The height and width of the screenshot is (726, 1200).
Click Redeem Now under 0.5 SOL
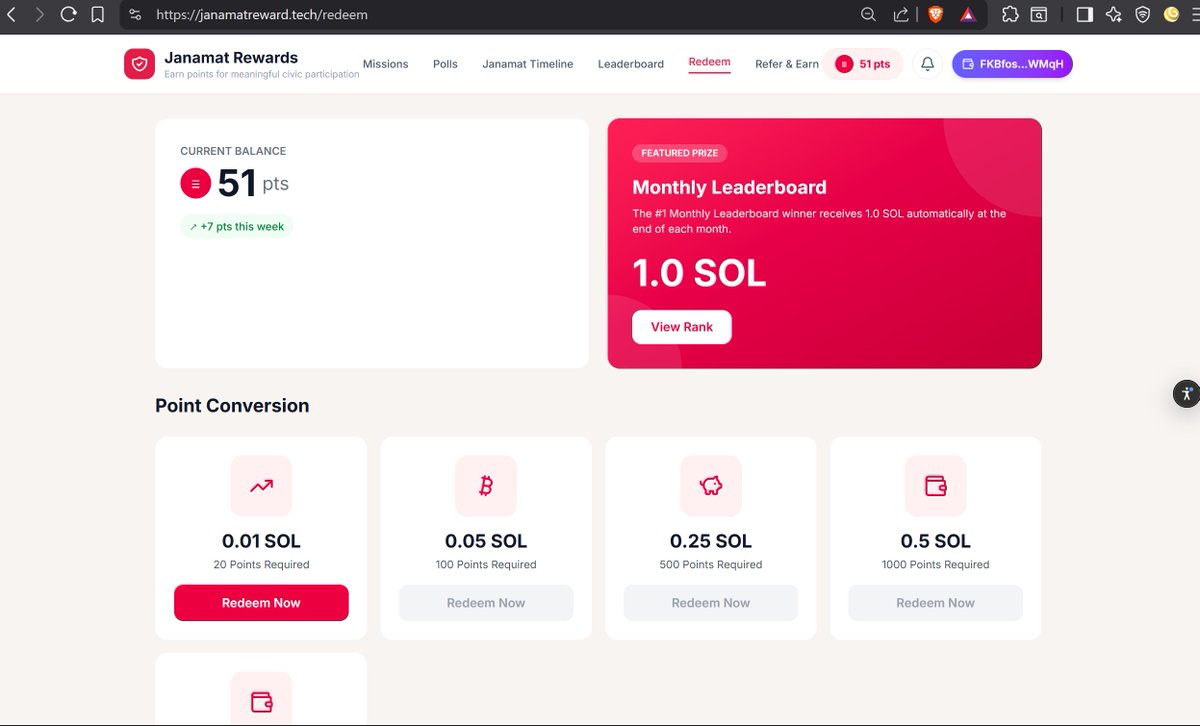[x=936, y=603]
